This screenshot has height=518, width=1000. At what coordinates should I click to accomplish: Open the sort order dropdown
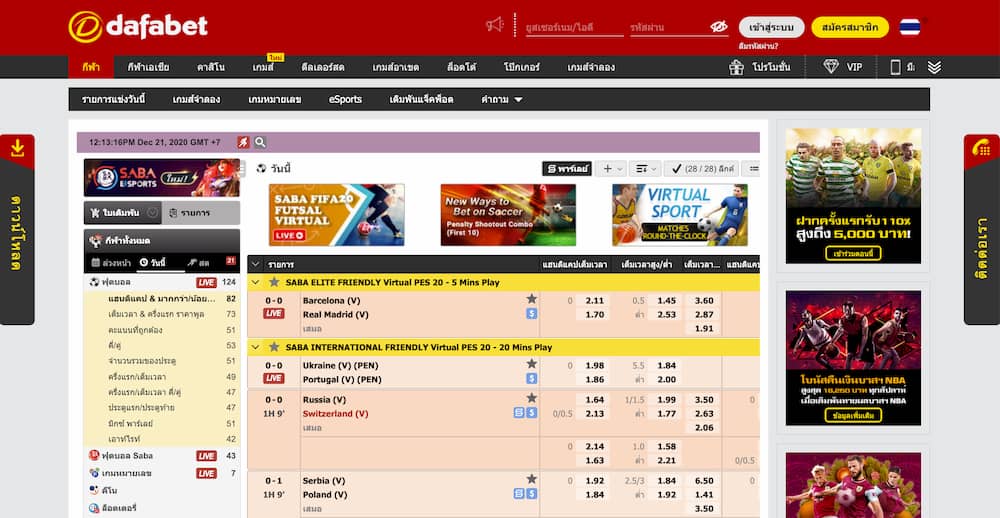click(x=645, y=168)
